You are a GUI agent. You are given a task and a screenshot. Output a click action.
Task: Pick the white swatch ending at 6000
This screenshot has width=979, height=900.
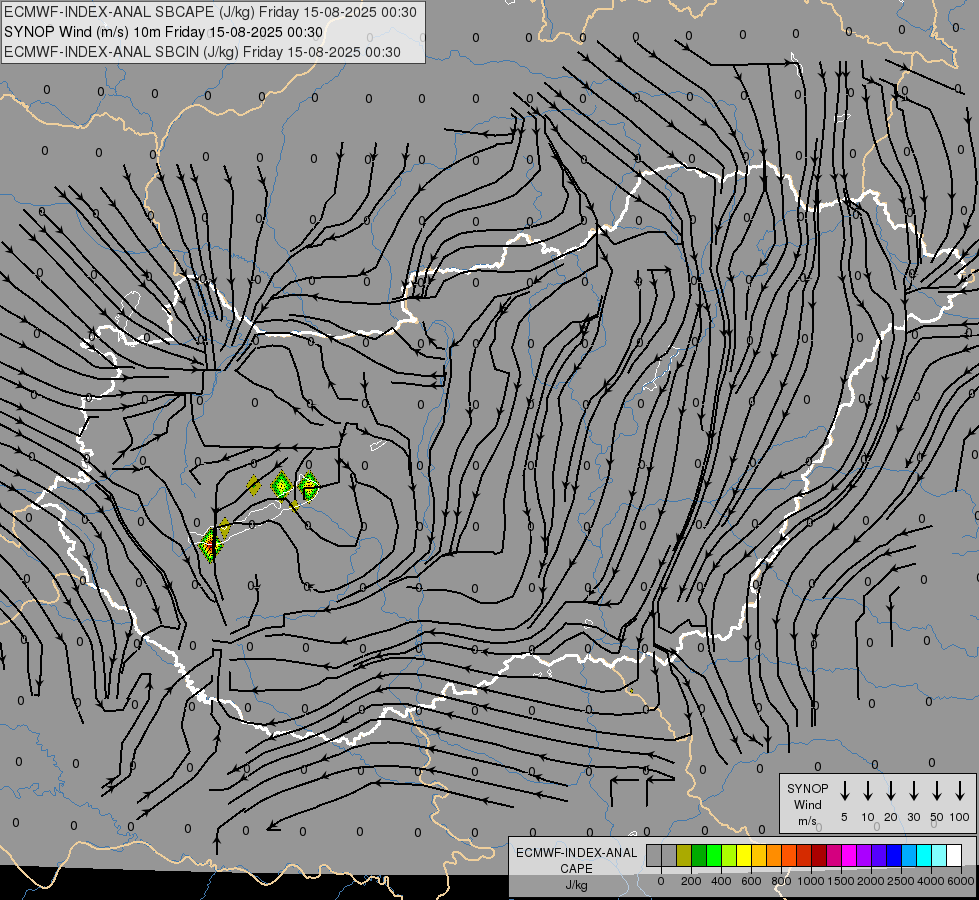tap(955, 856)
